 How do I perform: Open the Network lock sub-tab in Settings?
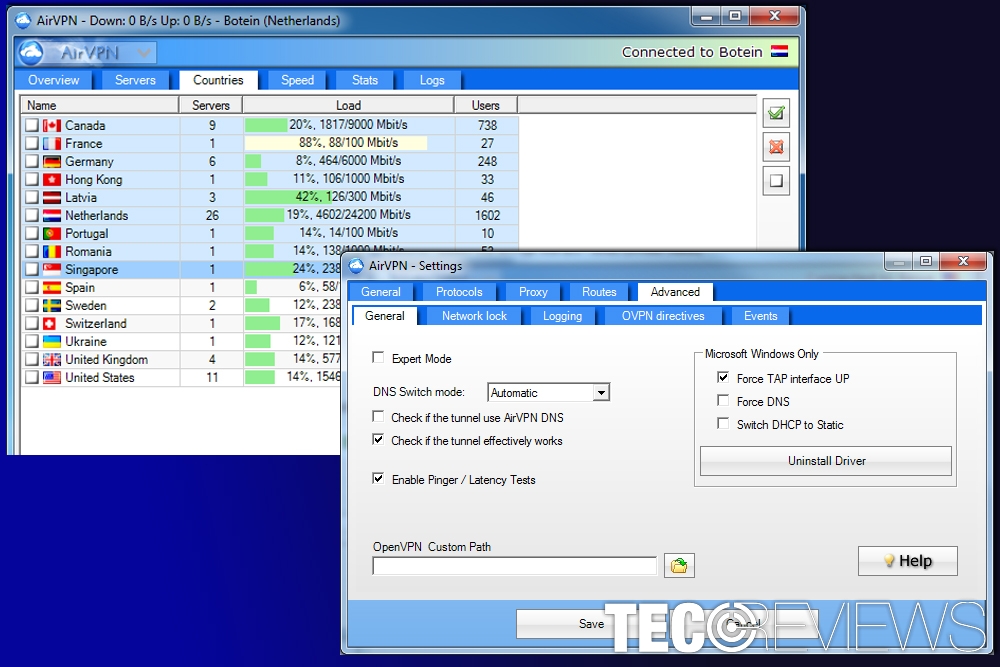(x=474, y=316)
